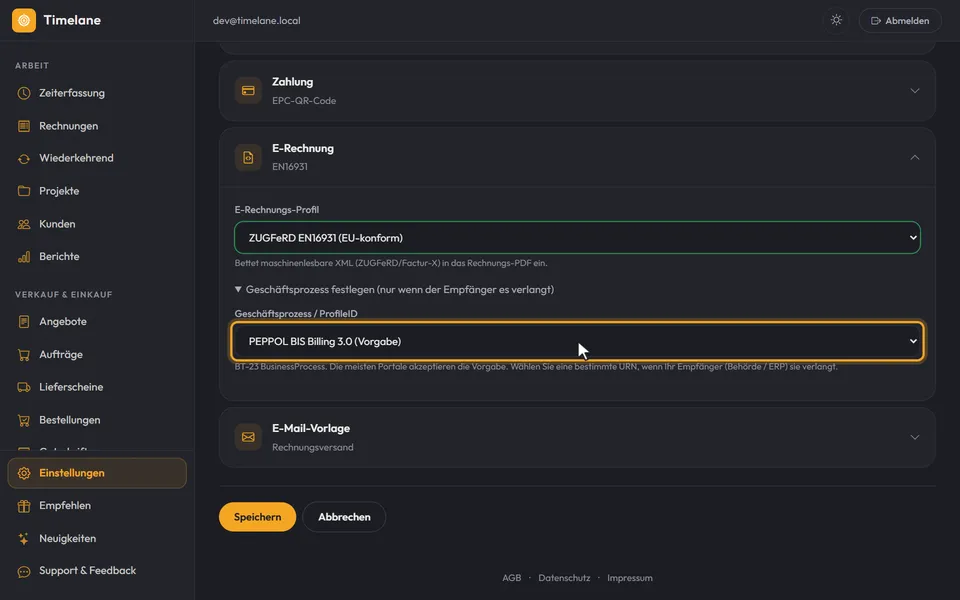The image size is (960, 600).
Task: Click the Neuigkeiten sparkle icon
Action: pos(24,539)
